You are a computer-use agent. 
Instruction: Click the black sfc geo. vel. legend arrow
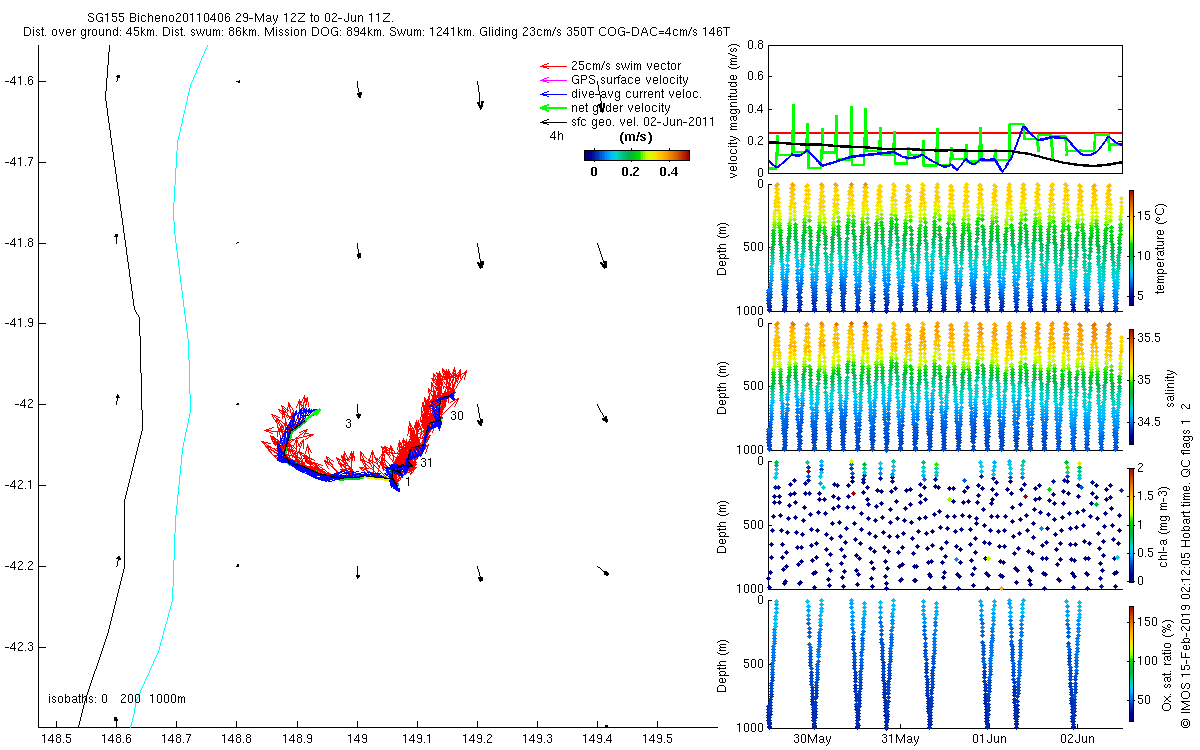point(553,121)
